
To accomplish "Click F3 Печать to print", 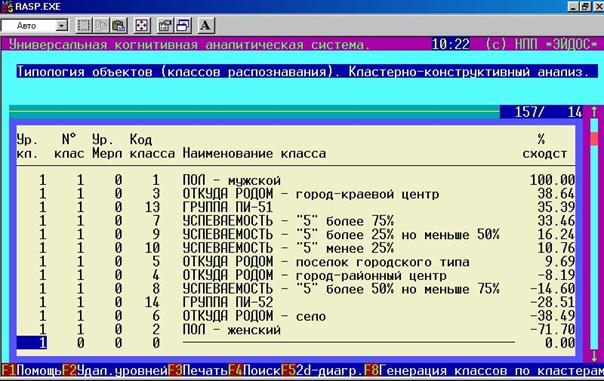I will [198, 371].
